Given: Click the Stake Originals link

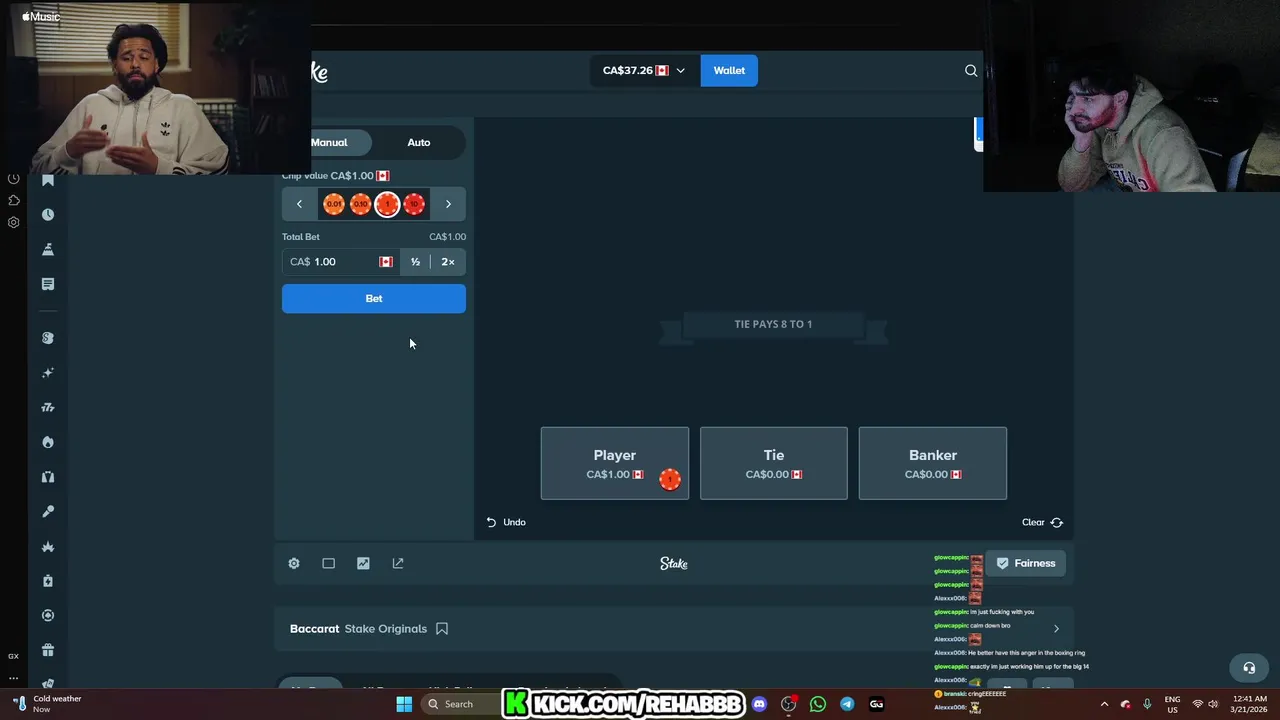Looking at the screenshot, I should 386,629.
